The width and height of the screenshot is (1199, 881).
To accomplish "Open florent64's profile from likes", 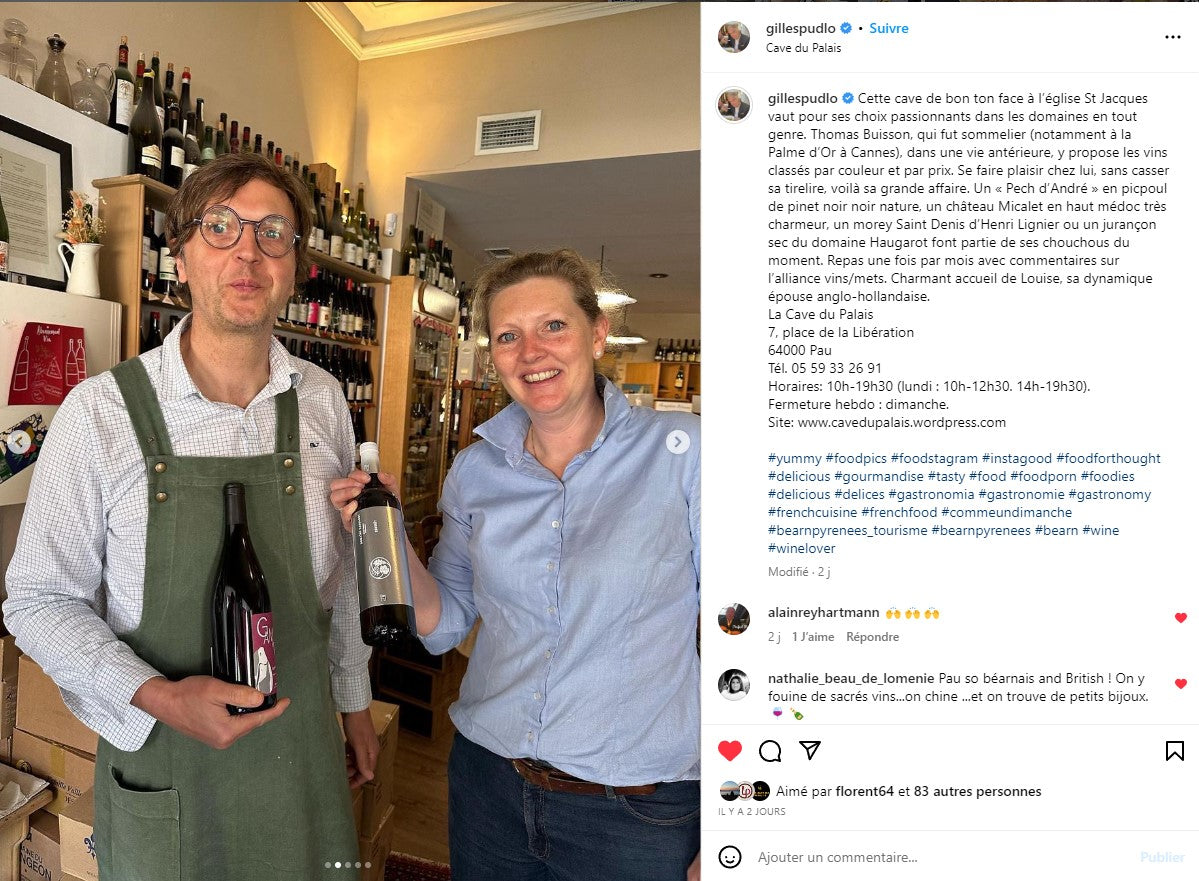I will [x=864, y=792].
